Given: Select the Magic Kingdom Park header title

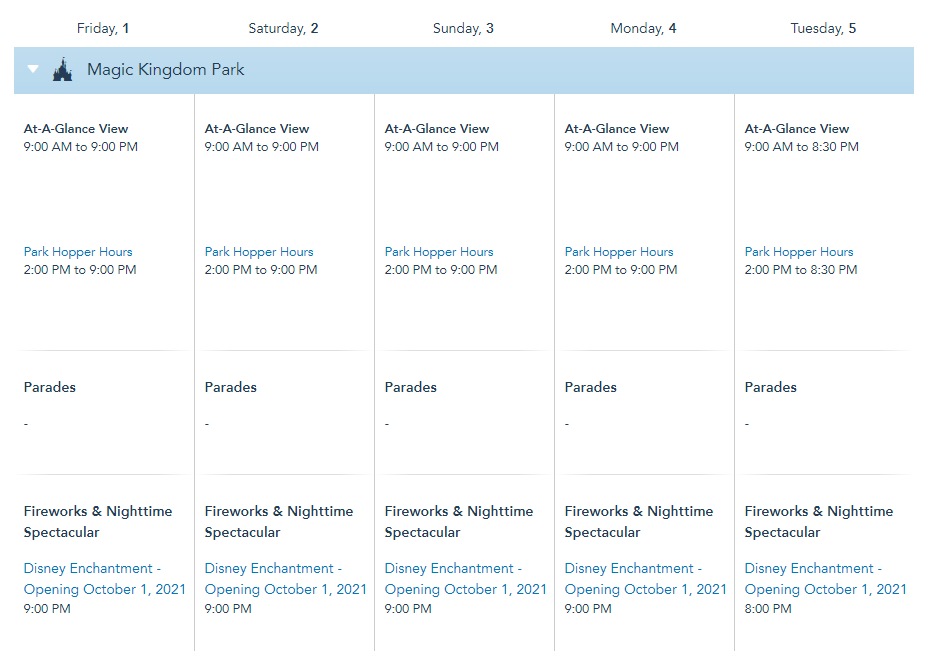Looking at the screenshot, I should point(165,70).
